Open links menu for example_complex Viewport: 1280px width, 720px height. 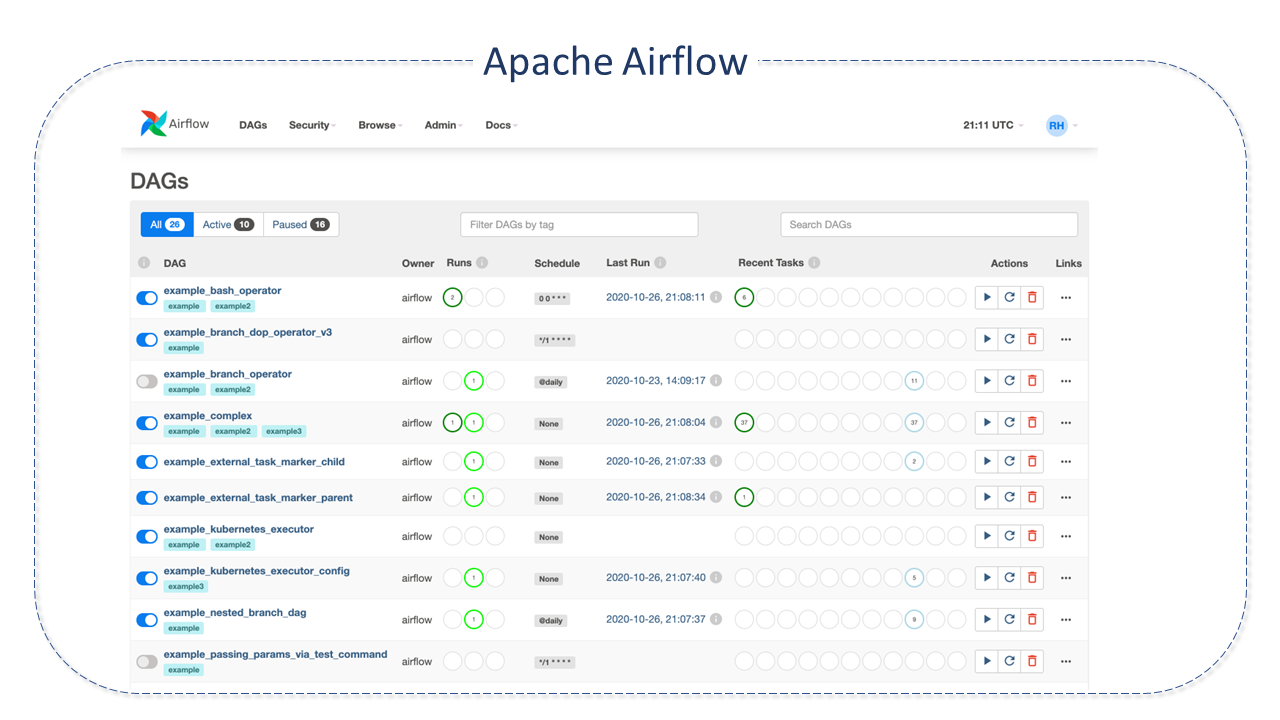(x=1066, y=422)
